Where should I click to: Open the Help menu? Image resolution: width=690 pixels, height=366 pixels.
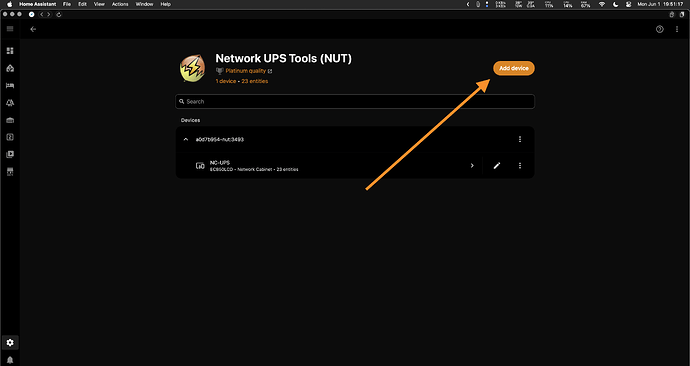click(x=165, y=4)
